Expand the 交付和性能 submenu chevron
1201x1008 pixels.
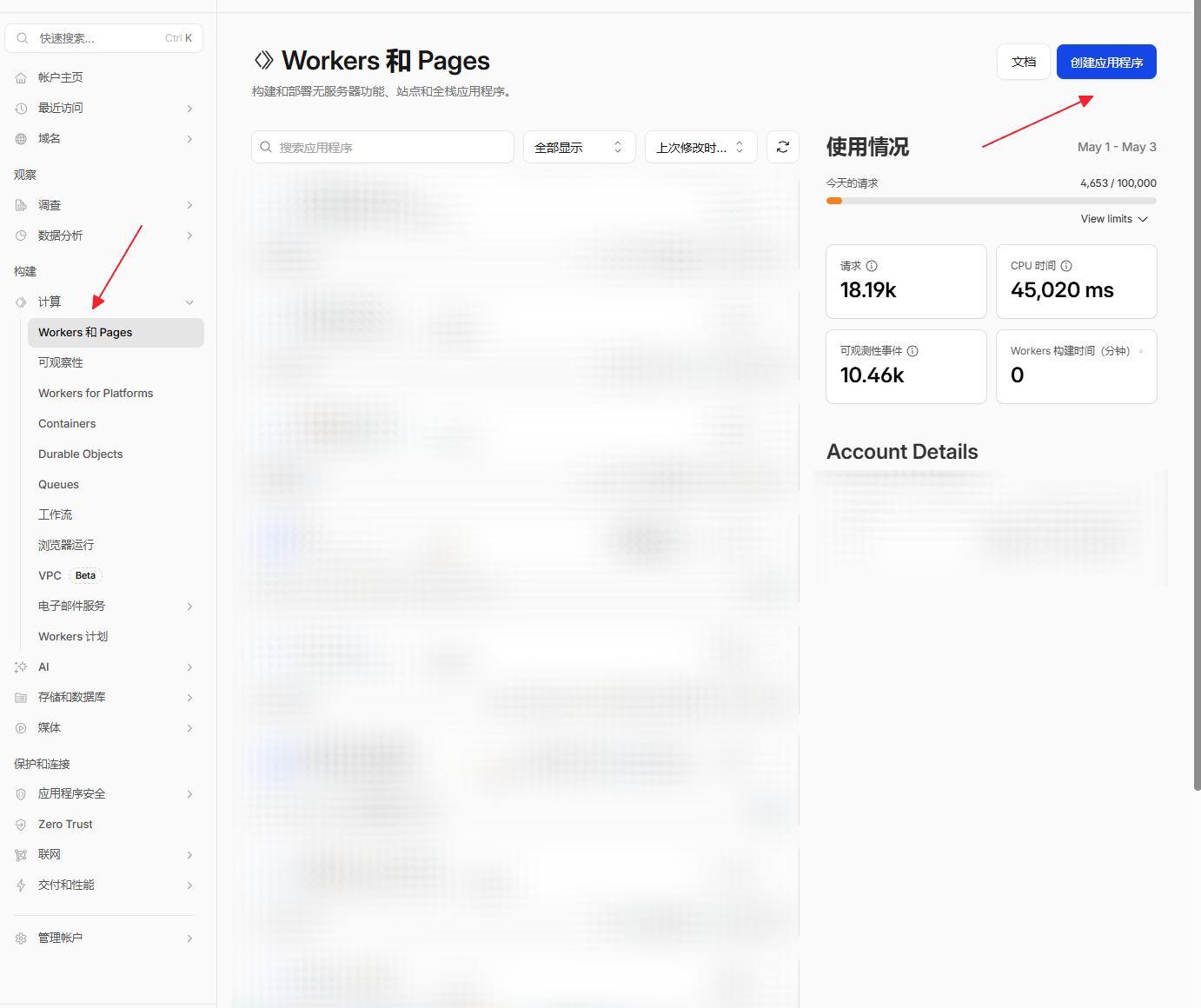coord(189,885)
